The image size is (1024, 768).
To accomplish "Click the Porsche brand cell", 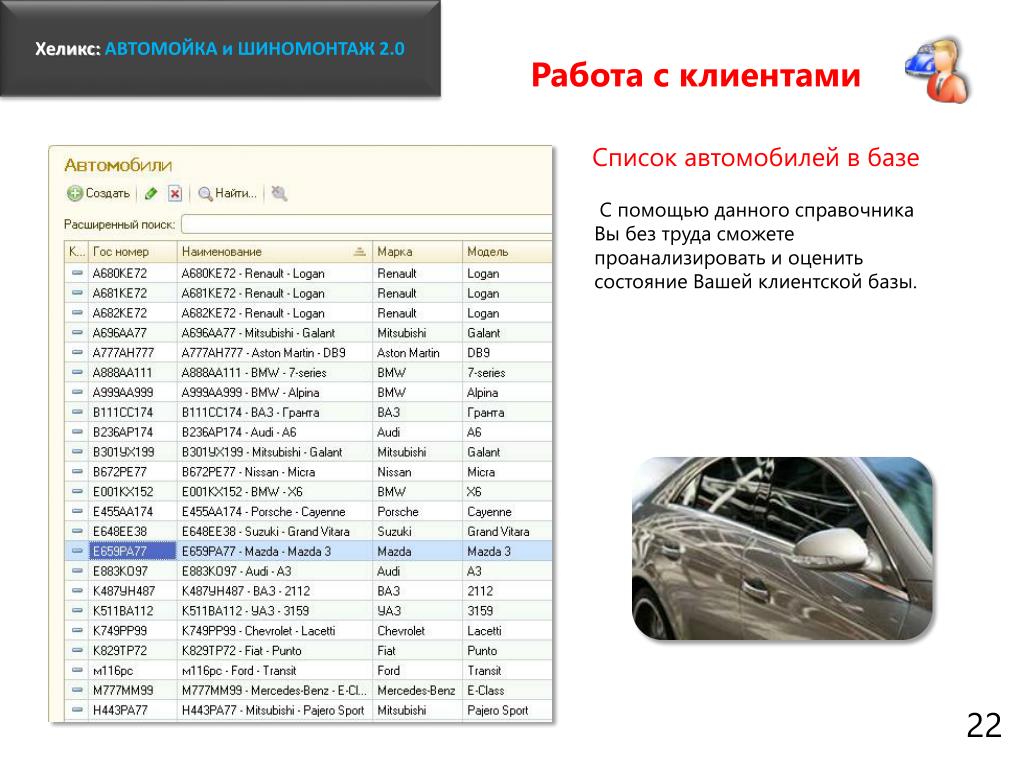I will [417, 511].
